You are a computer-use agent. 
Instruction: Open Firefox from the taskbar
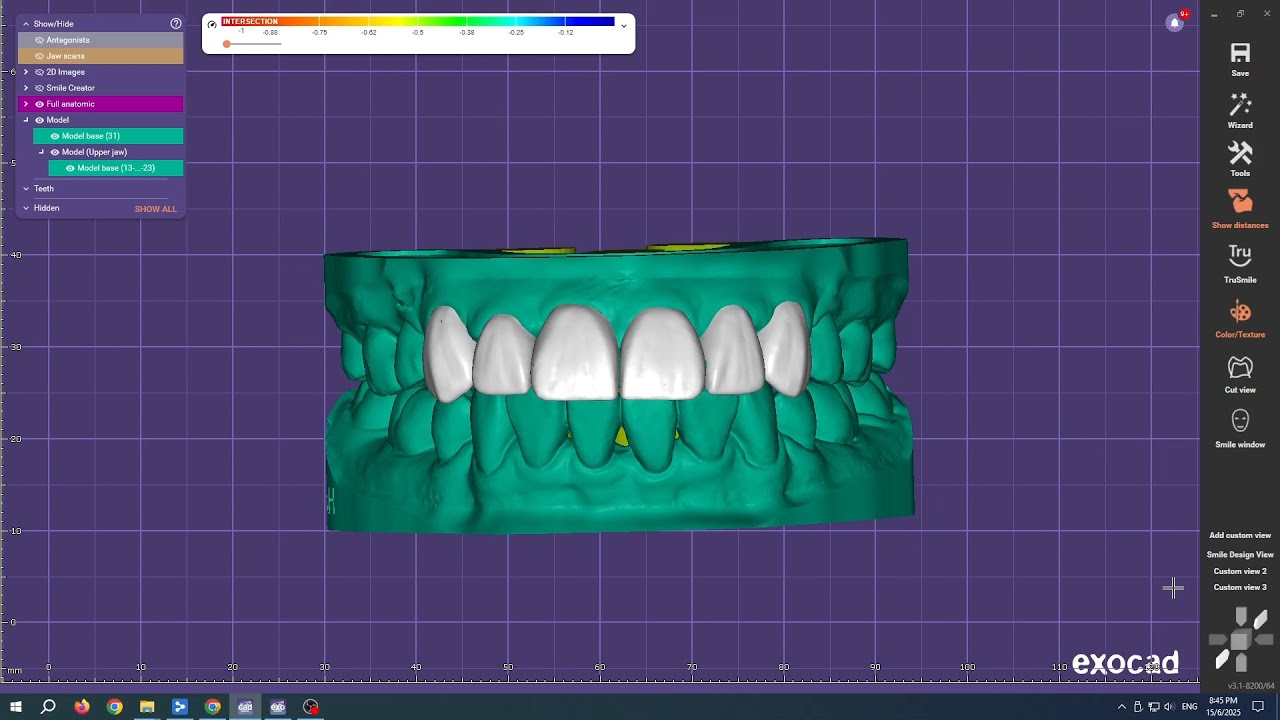pyautogui.click(x=82, y=707)
